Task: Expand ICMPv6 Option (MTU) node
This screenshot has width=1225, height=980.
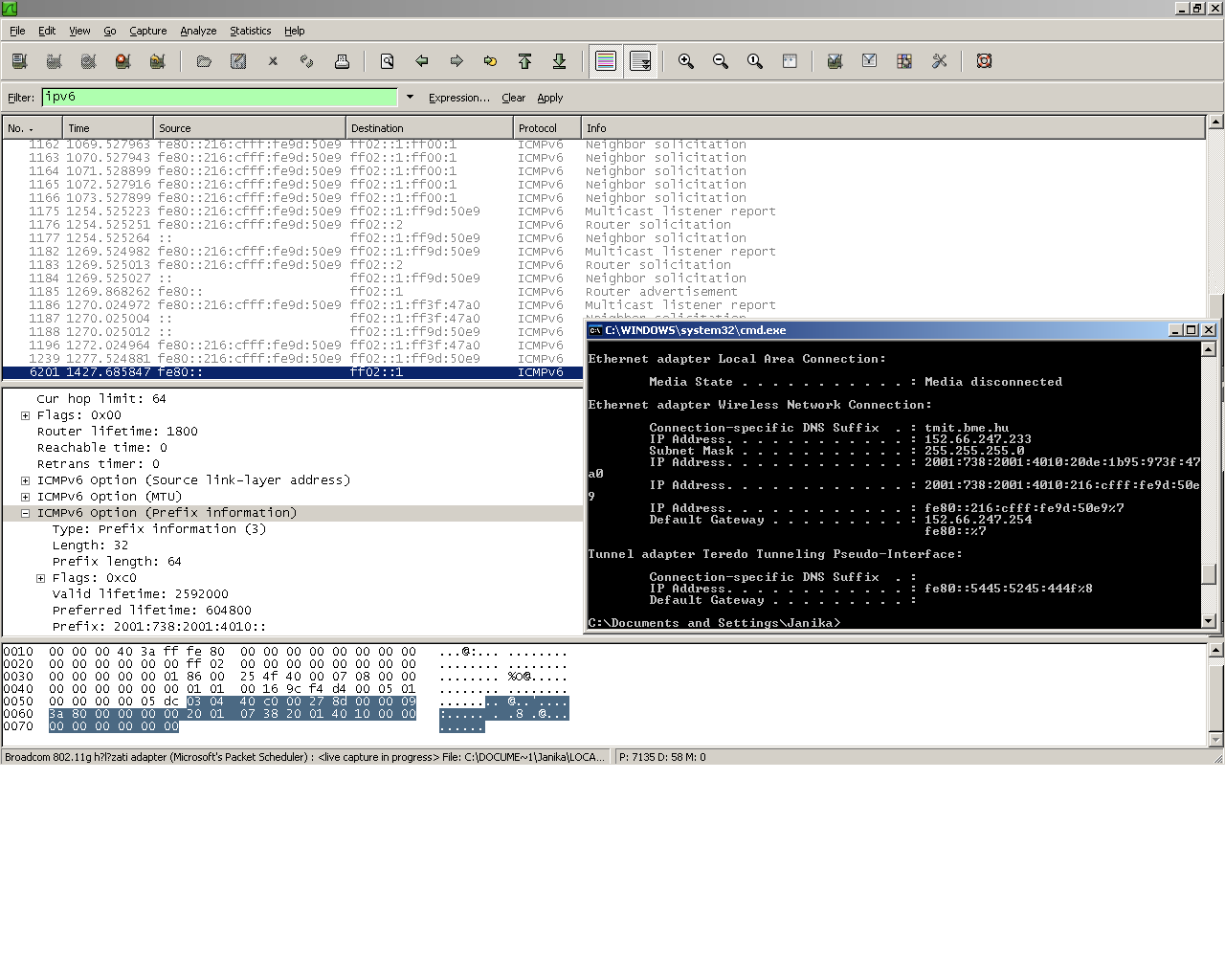Action: (25, 497)
